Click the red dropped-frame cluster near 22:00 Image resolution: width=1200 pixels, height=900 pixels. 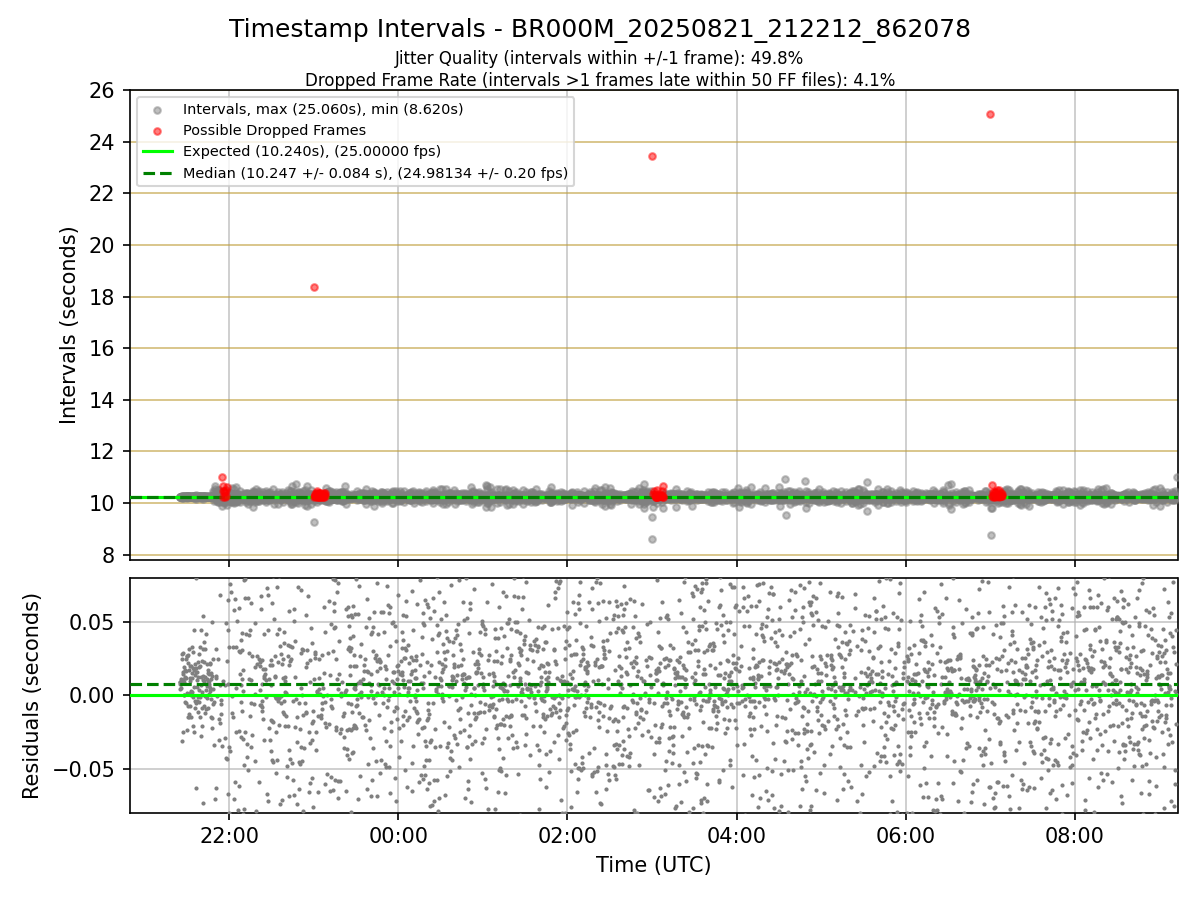225,489
